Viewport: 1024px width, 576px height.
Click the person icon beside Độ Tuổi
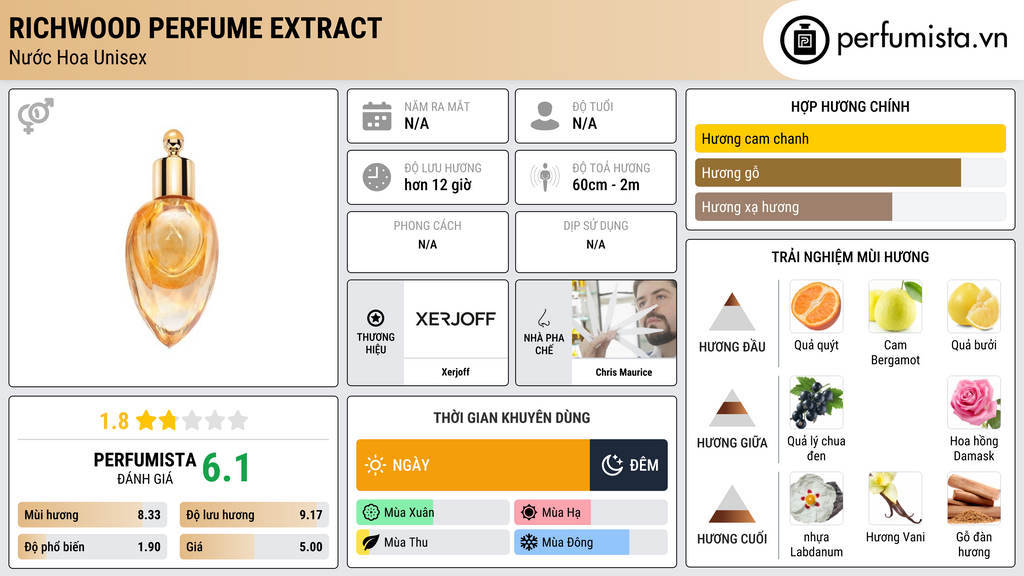coord(545,116)
